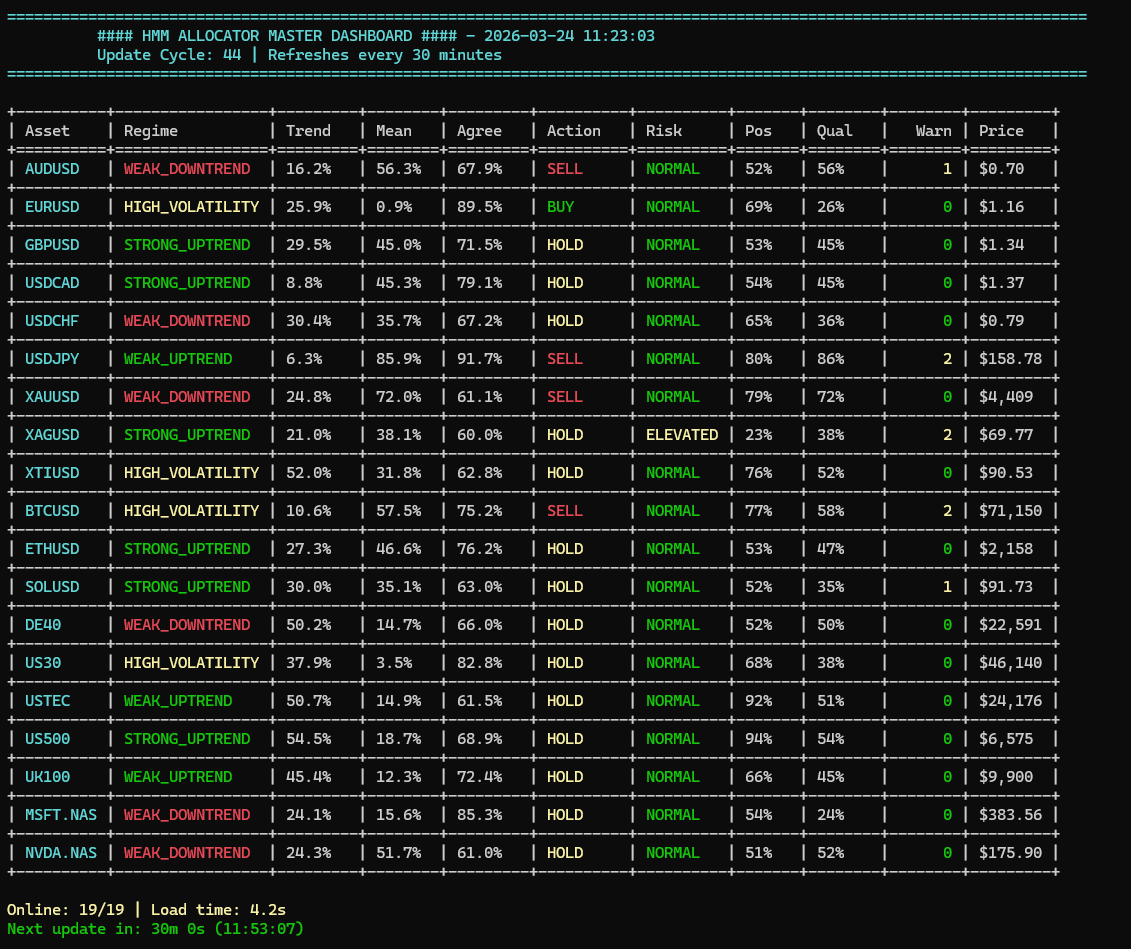
Task: Click the SELL action for USDJPY
Action: 565,359
